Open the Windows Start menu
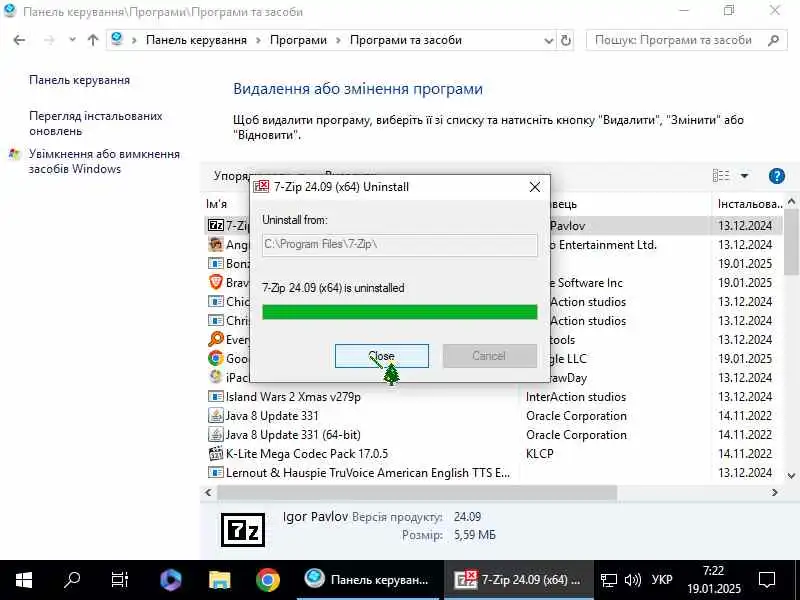Viewport: 800px width, 600px height. pos(23,580)
